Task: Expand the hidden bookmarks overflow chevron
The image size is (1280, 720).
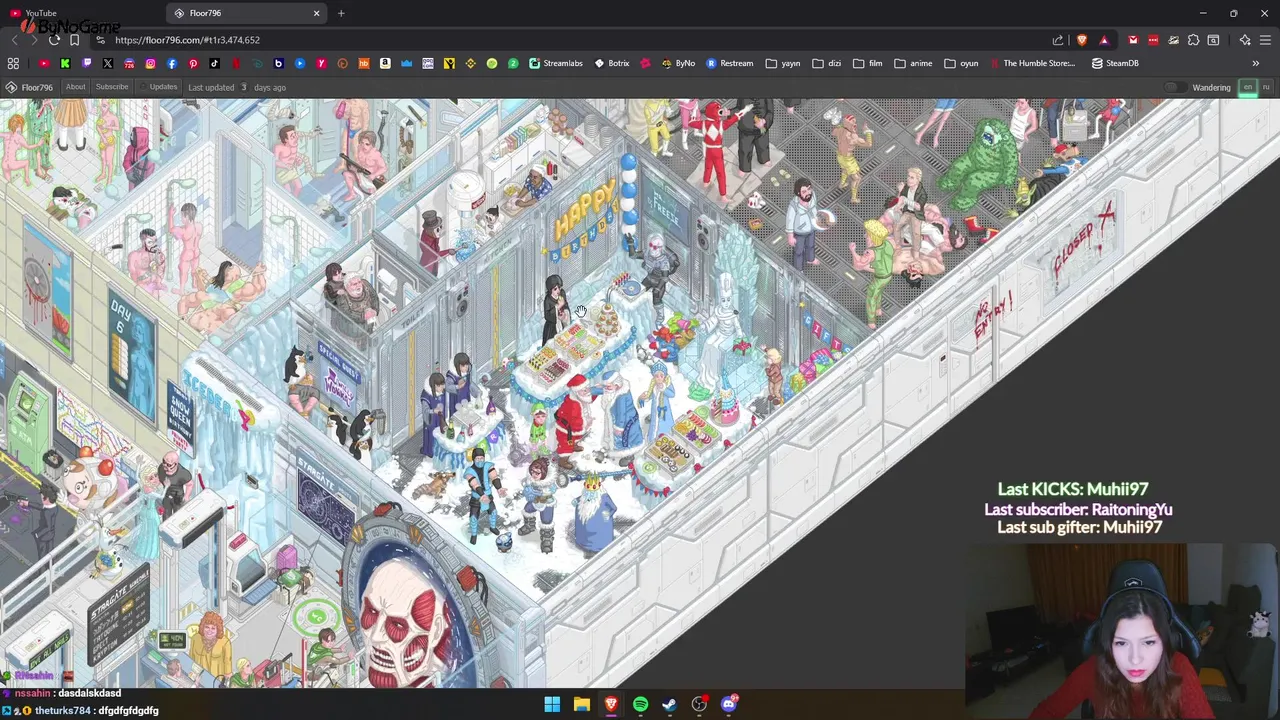Action: tap(1255, 63)
